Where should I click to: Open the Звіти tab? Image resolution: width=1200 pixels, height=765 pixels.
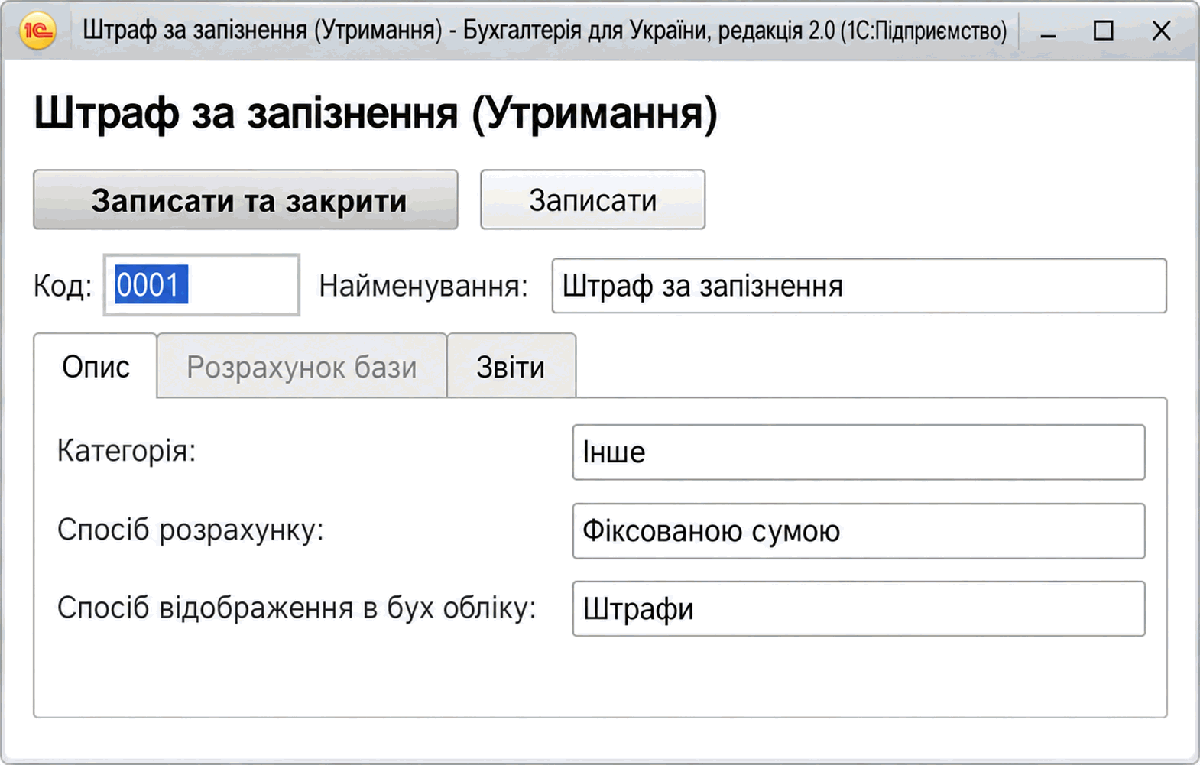coord(511,366)
